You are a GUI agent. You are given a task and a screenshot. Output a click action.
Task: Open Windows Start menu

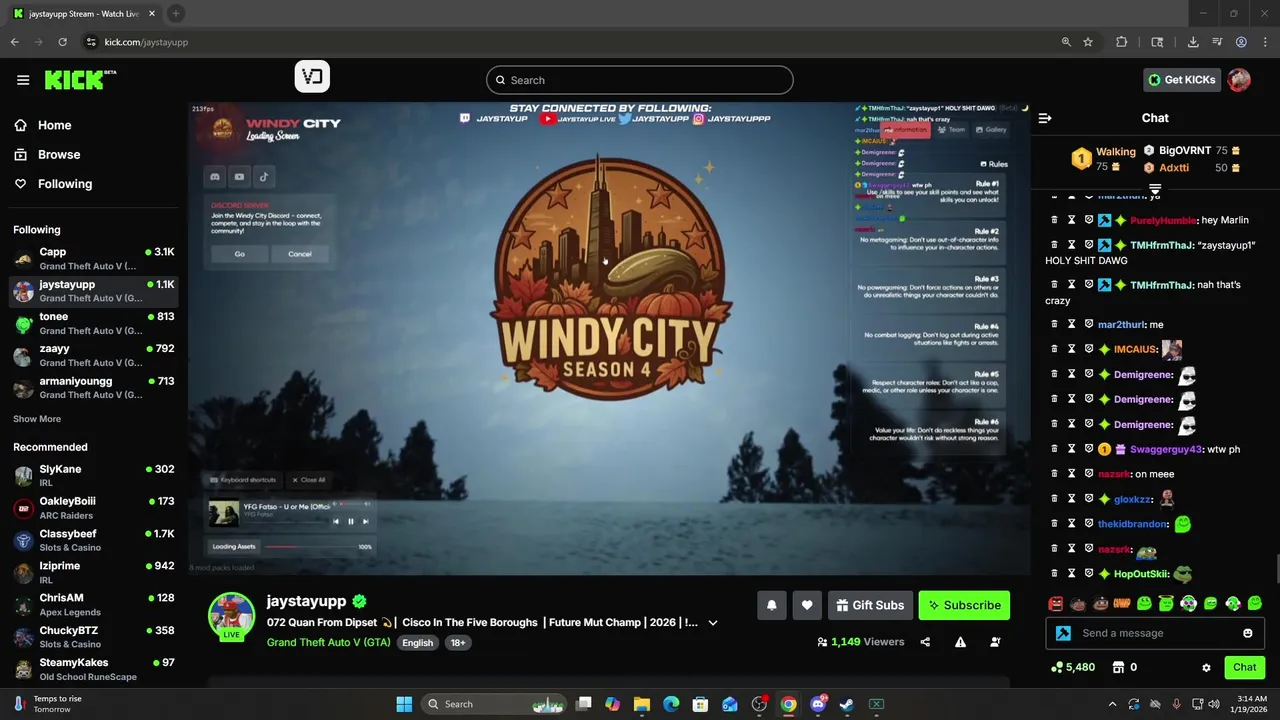pyautogui.click(x=404, y=704)
